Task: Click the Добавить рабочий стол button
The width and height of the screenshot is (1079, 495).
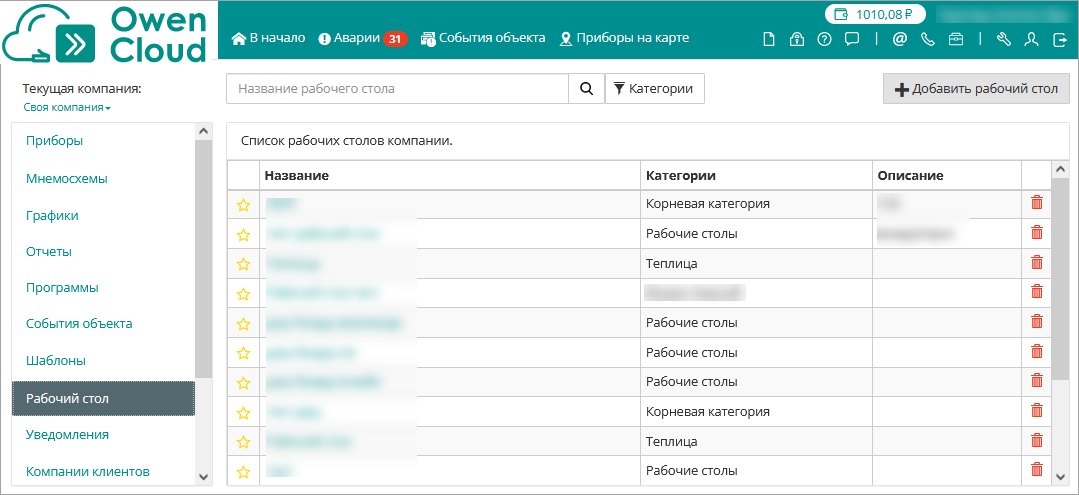Action: pos(976,89)
